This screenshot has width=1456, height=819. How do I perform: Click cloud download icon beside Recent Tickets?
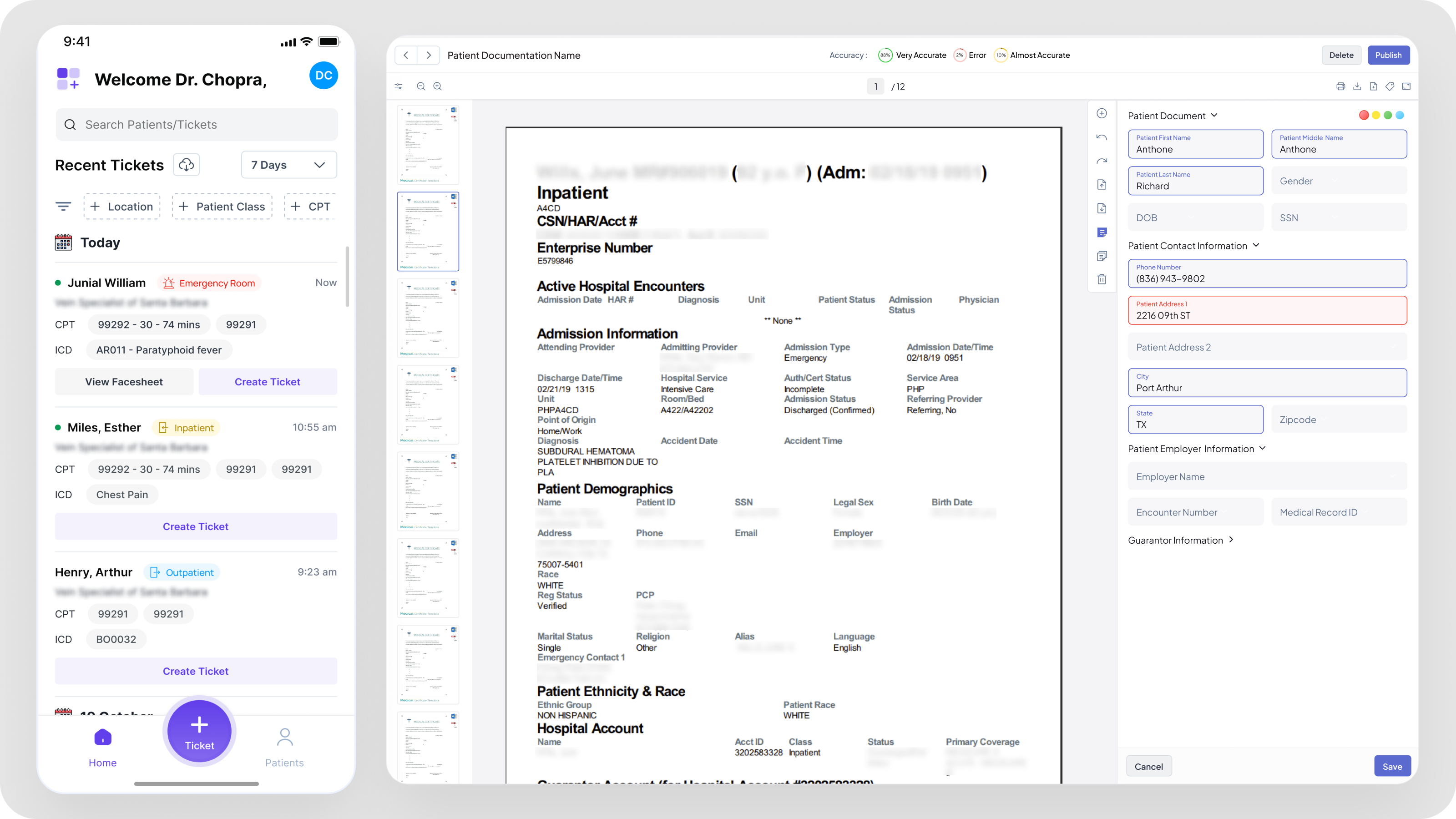click(x=186, y=164)
